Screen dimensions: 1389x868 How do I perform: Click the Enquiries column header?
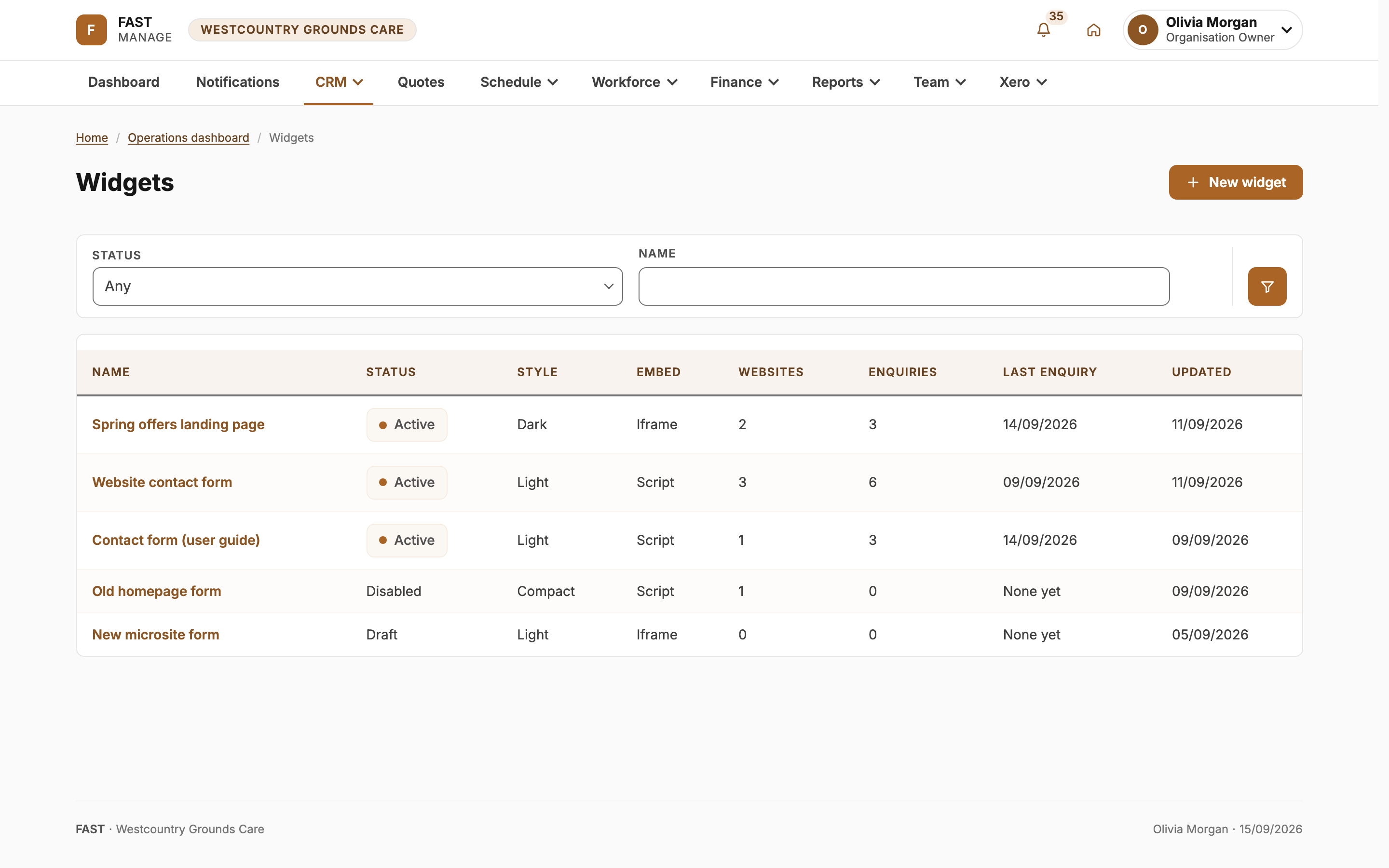pyautogui.click(x=902, y=372)
